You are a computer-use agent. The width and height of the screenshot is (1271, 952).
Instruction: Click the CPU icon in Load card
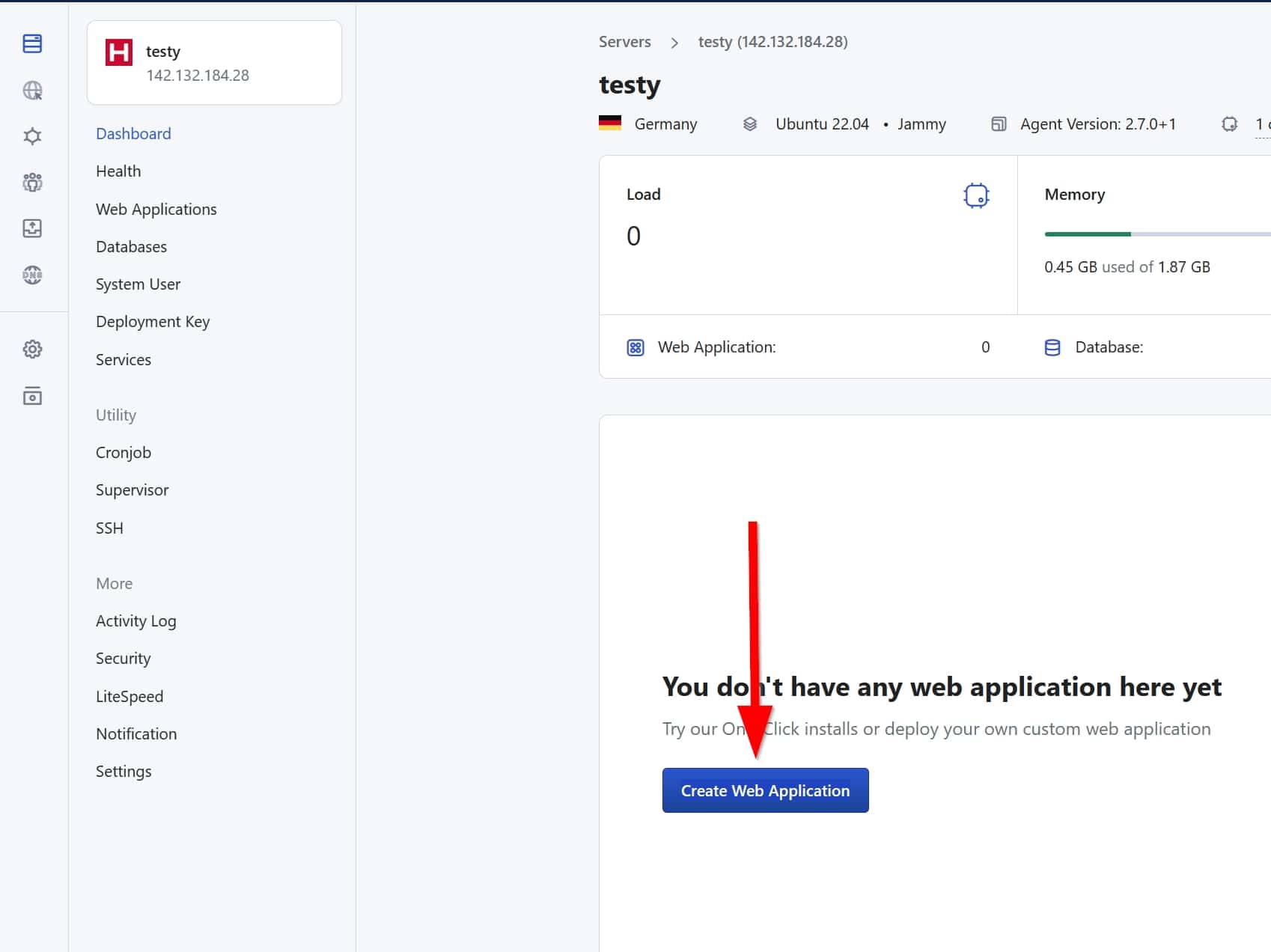[x=976, y=195]
